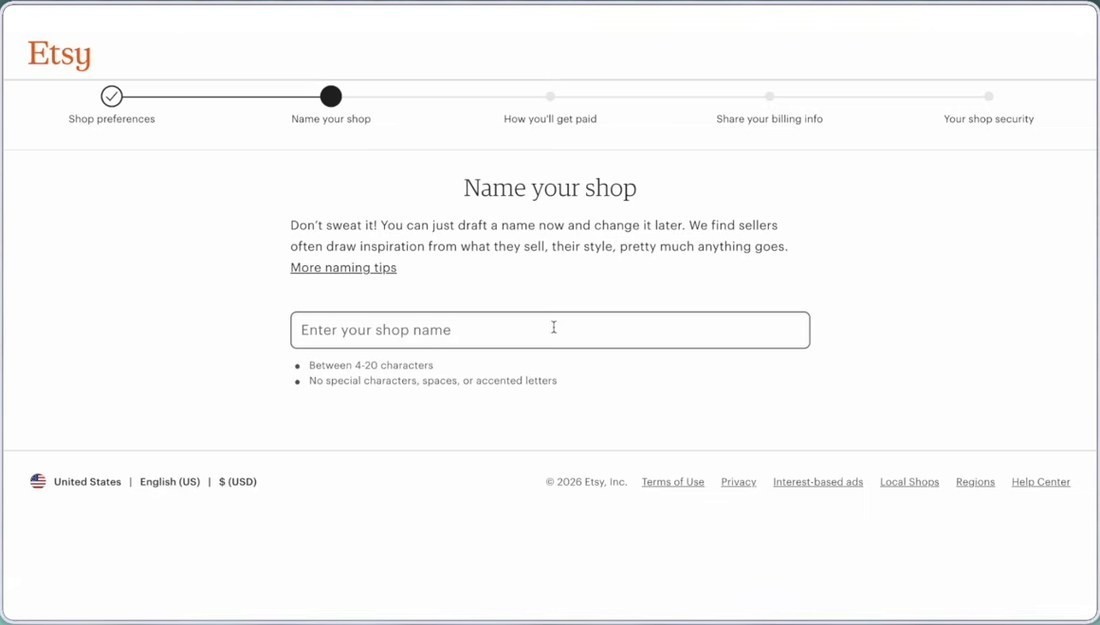Click the No special characters rule text

433,381
